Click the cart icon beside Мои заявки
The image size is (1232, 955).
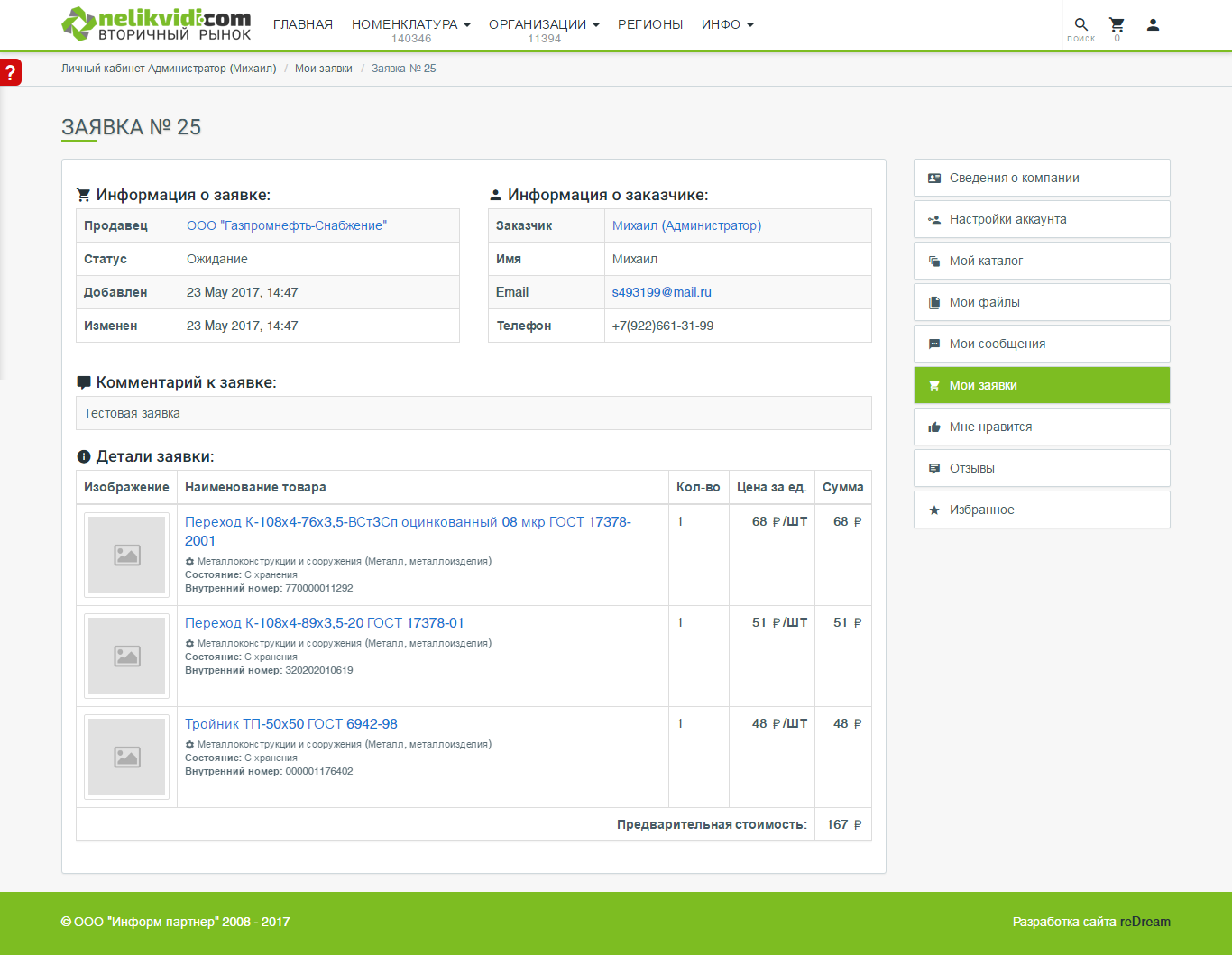coord(934,386)
